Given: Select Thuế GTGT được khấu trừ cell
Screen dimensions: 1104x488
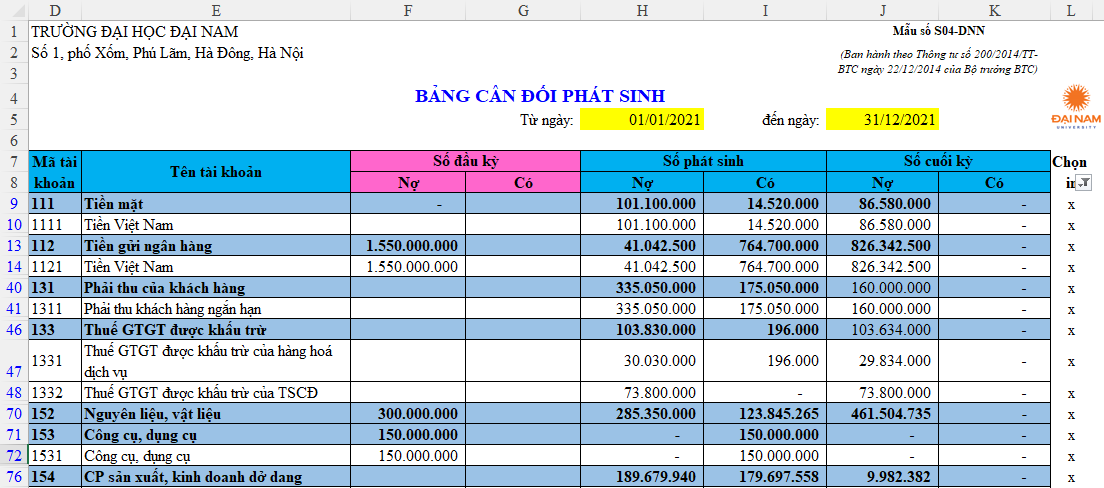Looking at the screenshot, I should (x=216, y=330).
